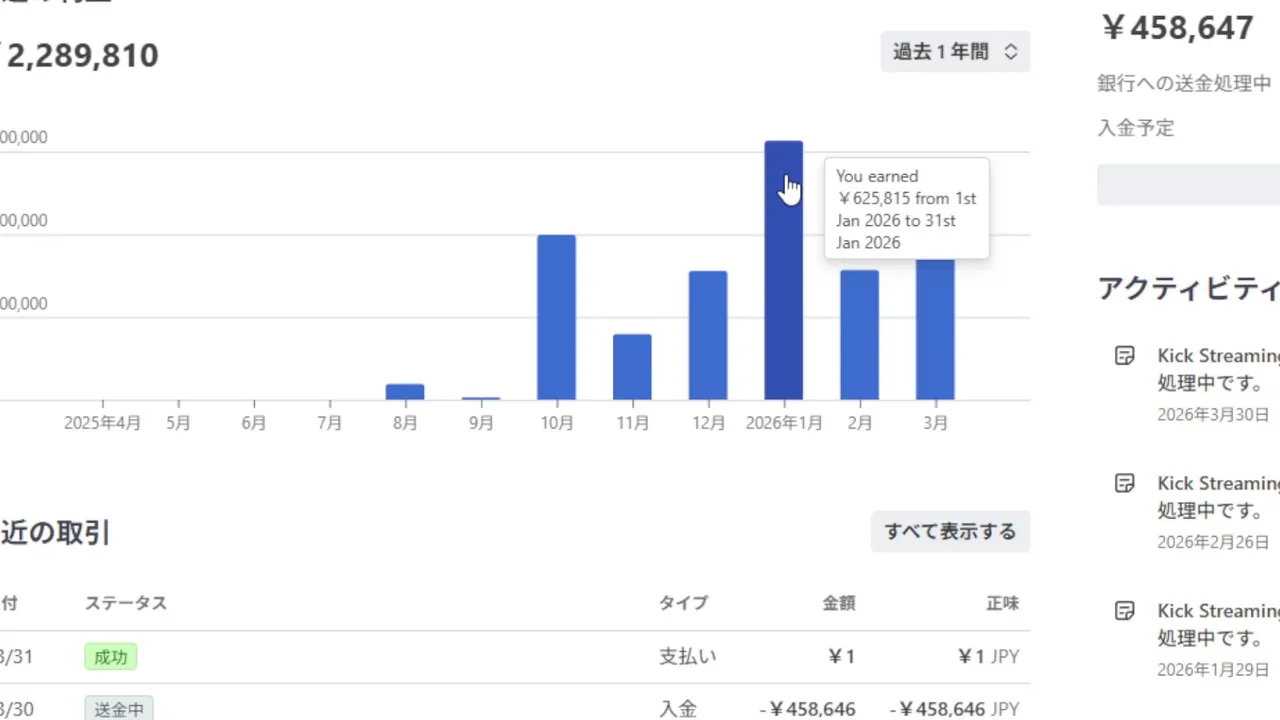Screen dimensions: 1280x720
Task: Click the 支払い type cell
Action: pos(688,657)
